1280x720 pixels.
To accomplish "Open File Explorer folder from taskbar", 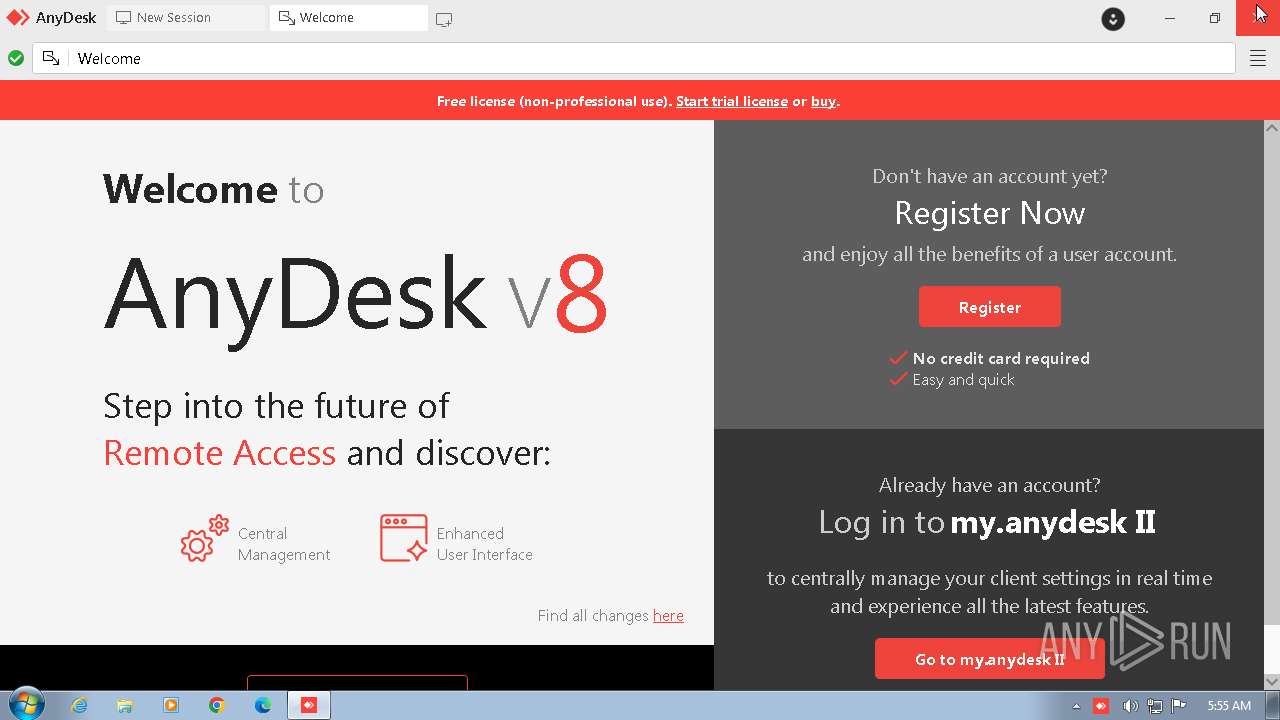I will tap(125, 705).
